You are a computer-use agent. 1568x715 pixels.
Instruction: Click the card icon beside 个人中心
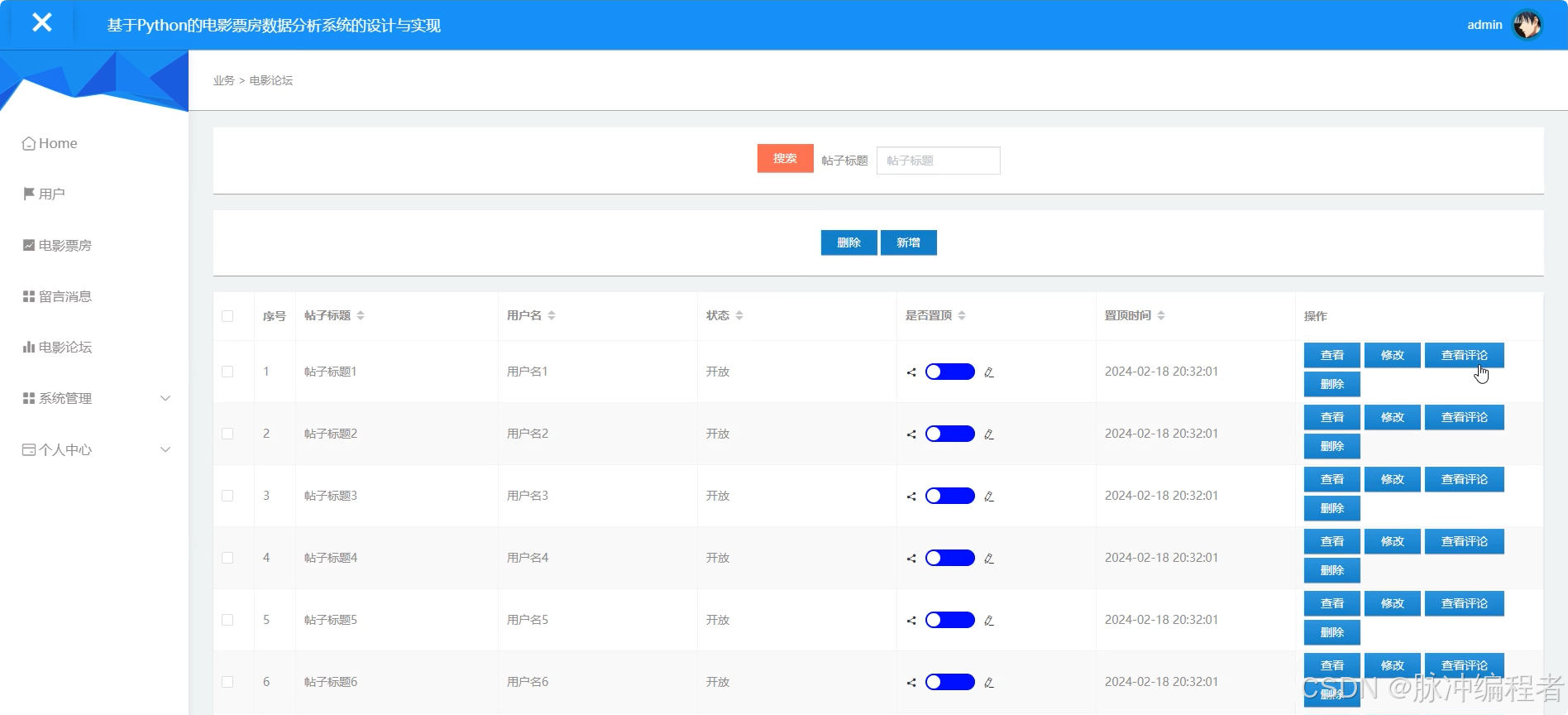coord(29,449)
